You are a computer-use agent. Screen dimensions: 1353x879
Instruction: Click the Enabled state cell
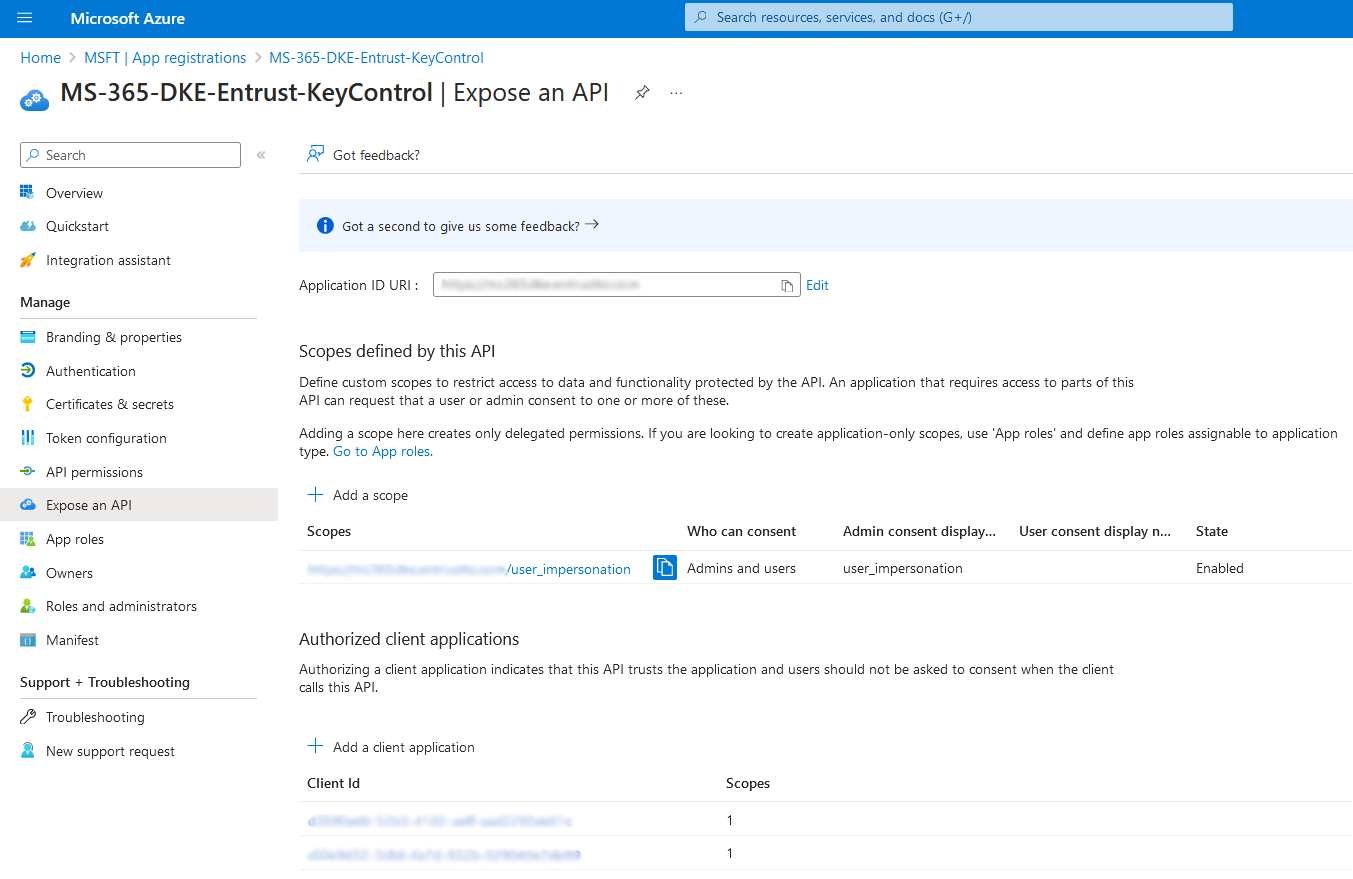tap(1220, 568)
